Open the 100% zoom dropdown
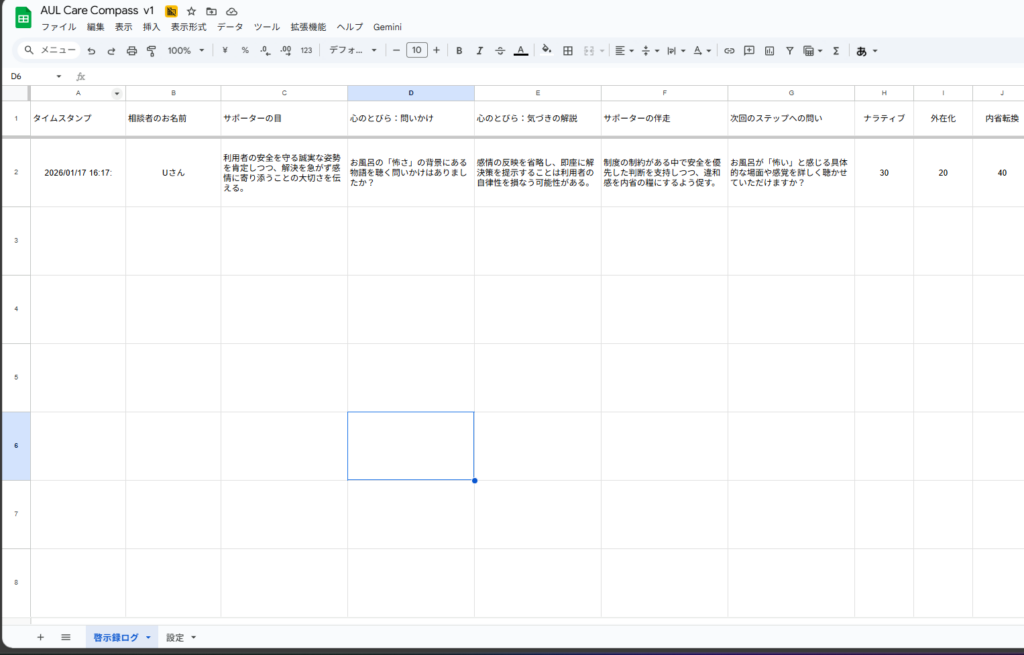Image resolution: width=1024 pixels, height=655 pixels. pos(185,50)
